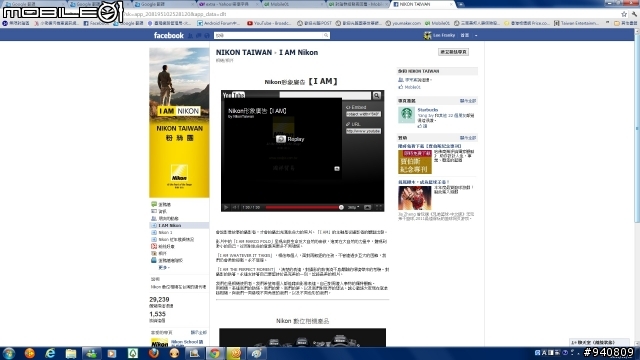Click the Chrome bookmark star icon
The image size is (640, 360).
pyautogui.click(x=624, y=14)
